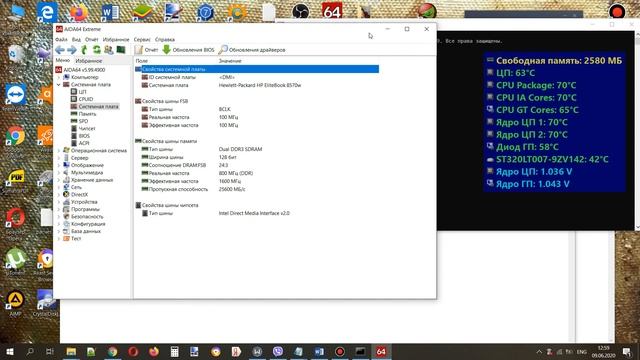Select ACPI in the tree
The height and width of the screenshot is (360, 640).
(x=80, y=143)
